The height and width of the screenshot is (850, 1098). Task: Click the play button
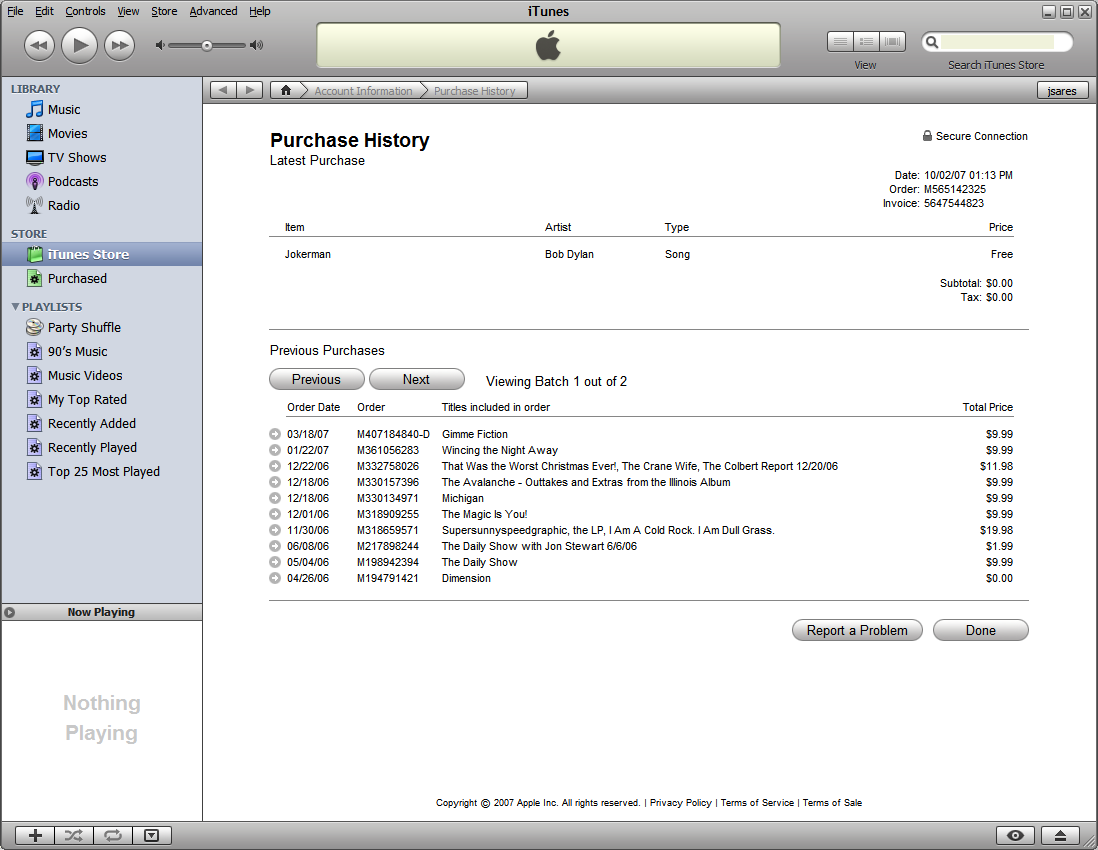(79, 46)
